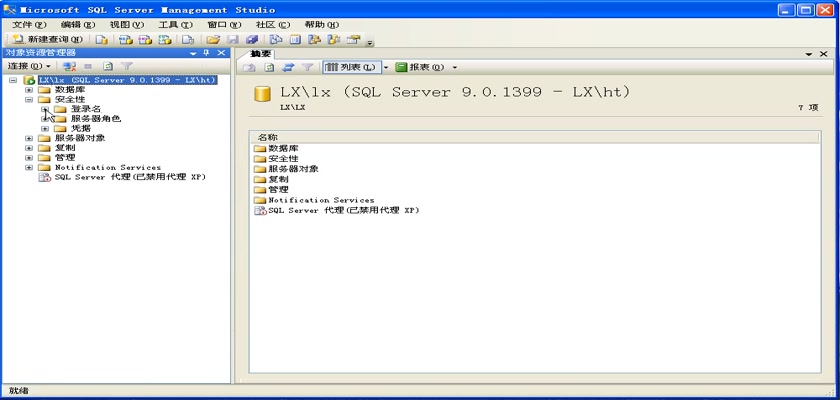
Task: Click the Save All icon in toolbar
Action: [x=252, y=40]
